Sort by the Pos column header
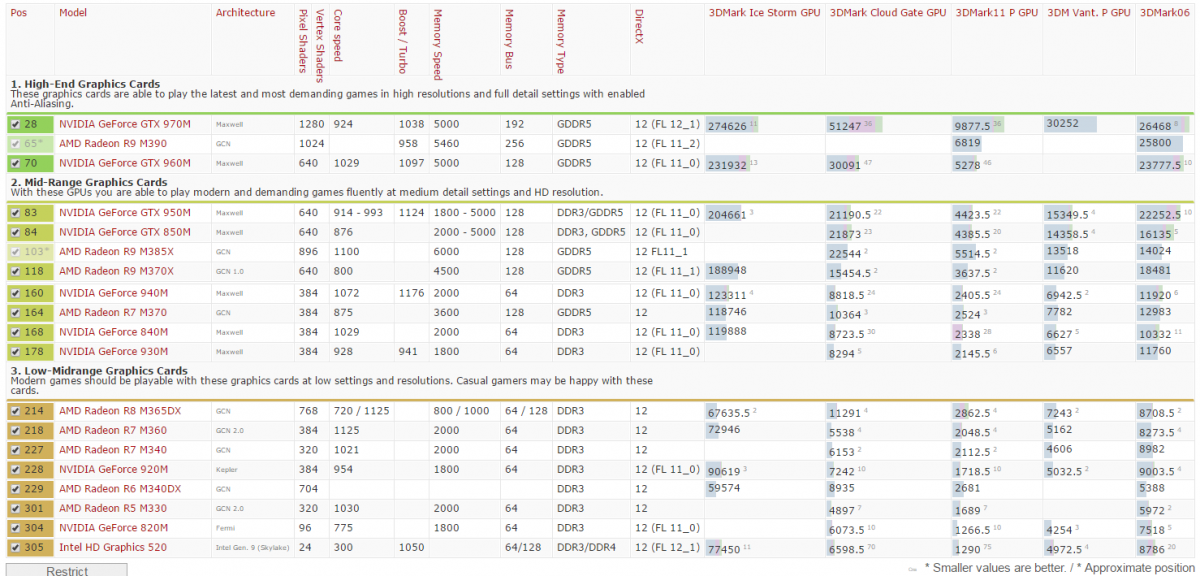 tap(19, 12)
